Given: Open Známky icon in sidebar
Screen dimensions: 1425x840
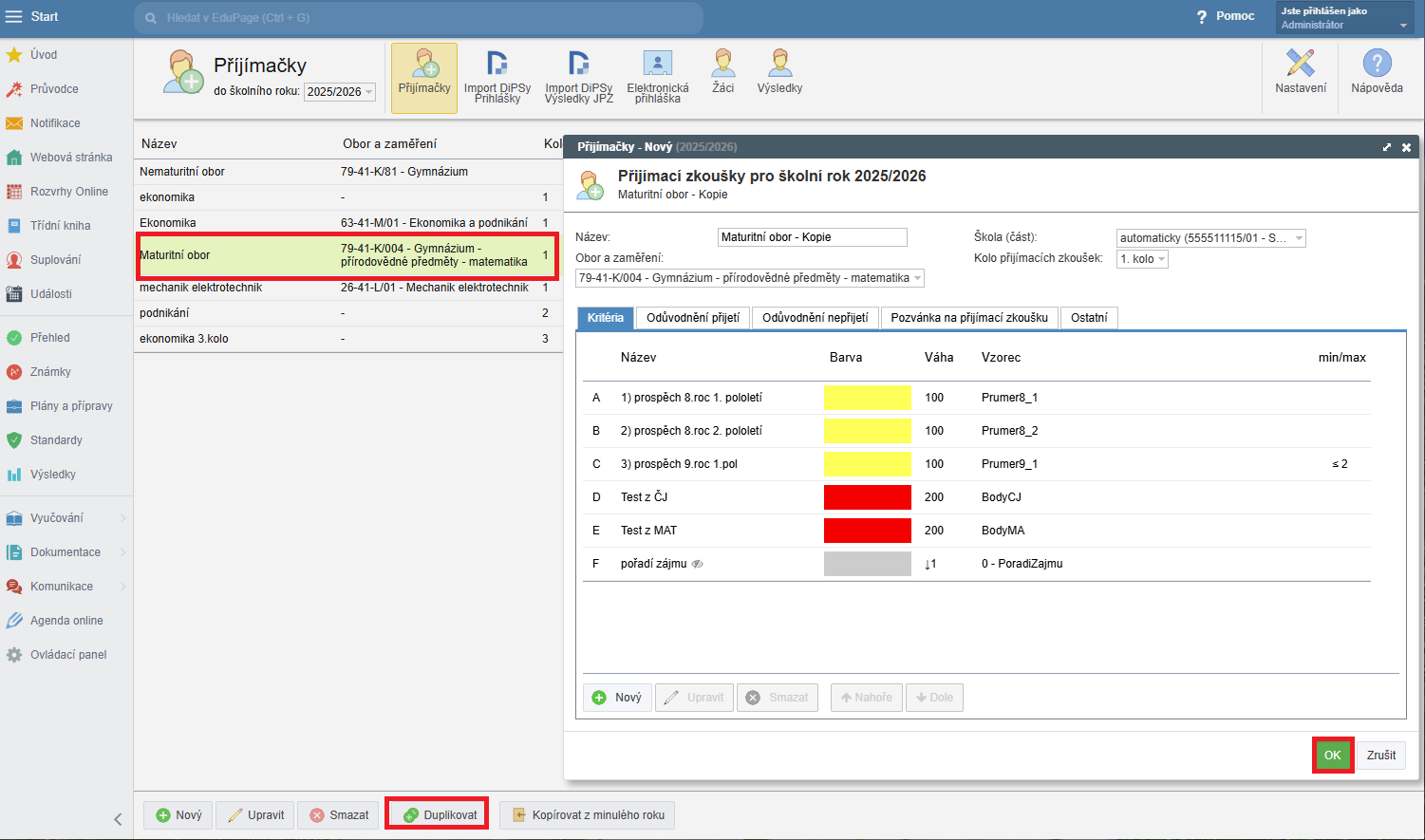Looking at the screenshot, I should click(x=14, y=372).
